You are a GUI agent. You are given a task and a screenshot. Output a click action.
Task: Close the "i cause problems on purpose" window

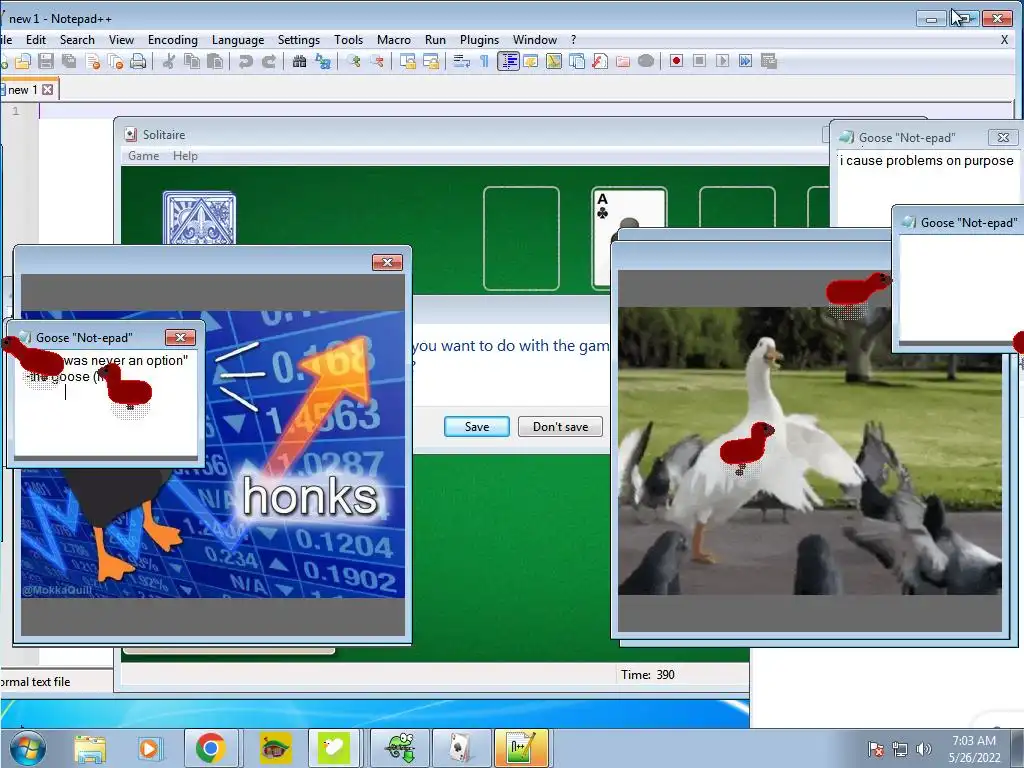1003,137
